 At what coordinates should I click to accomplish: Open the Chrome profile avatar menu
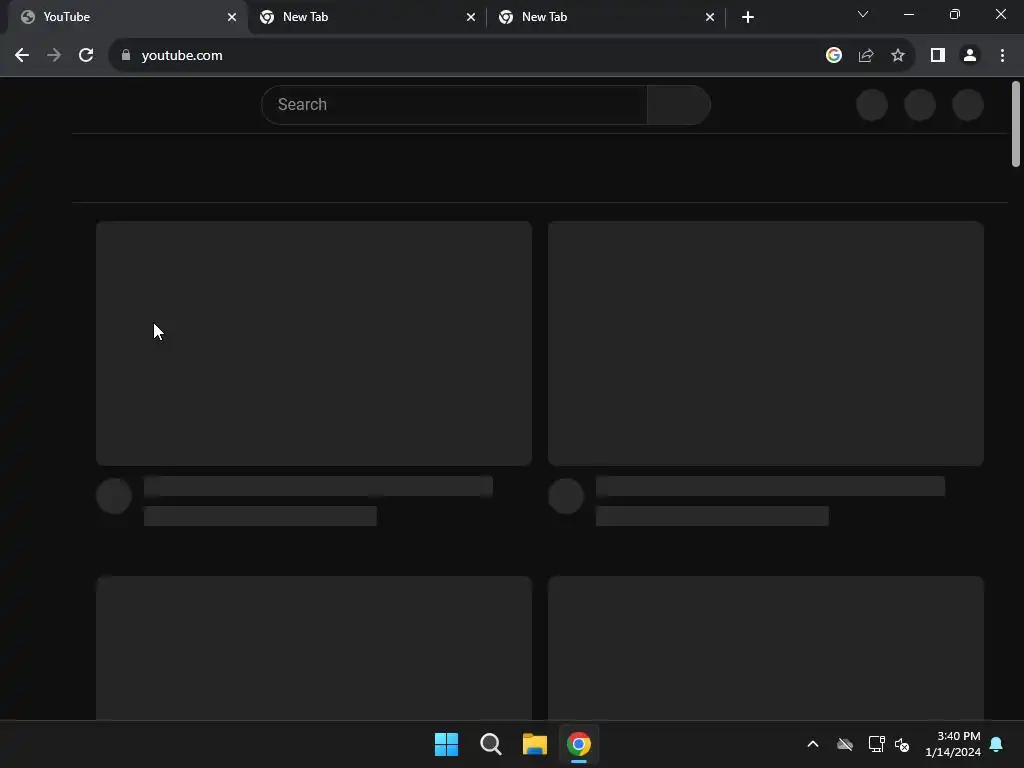click(970, 56)
